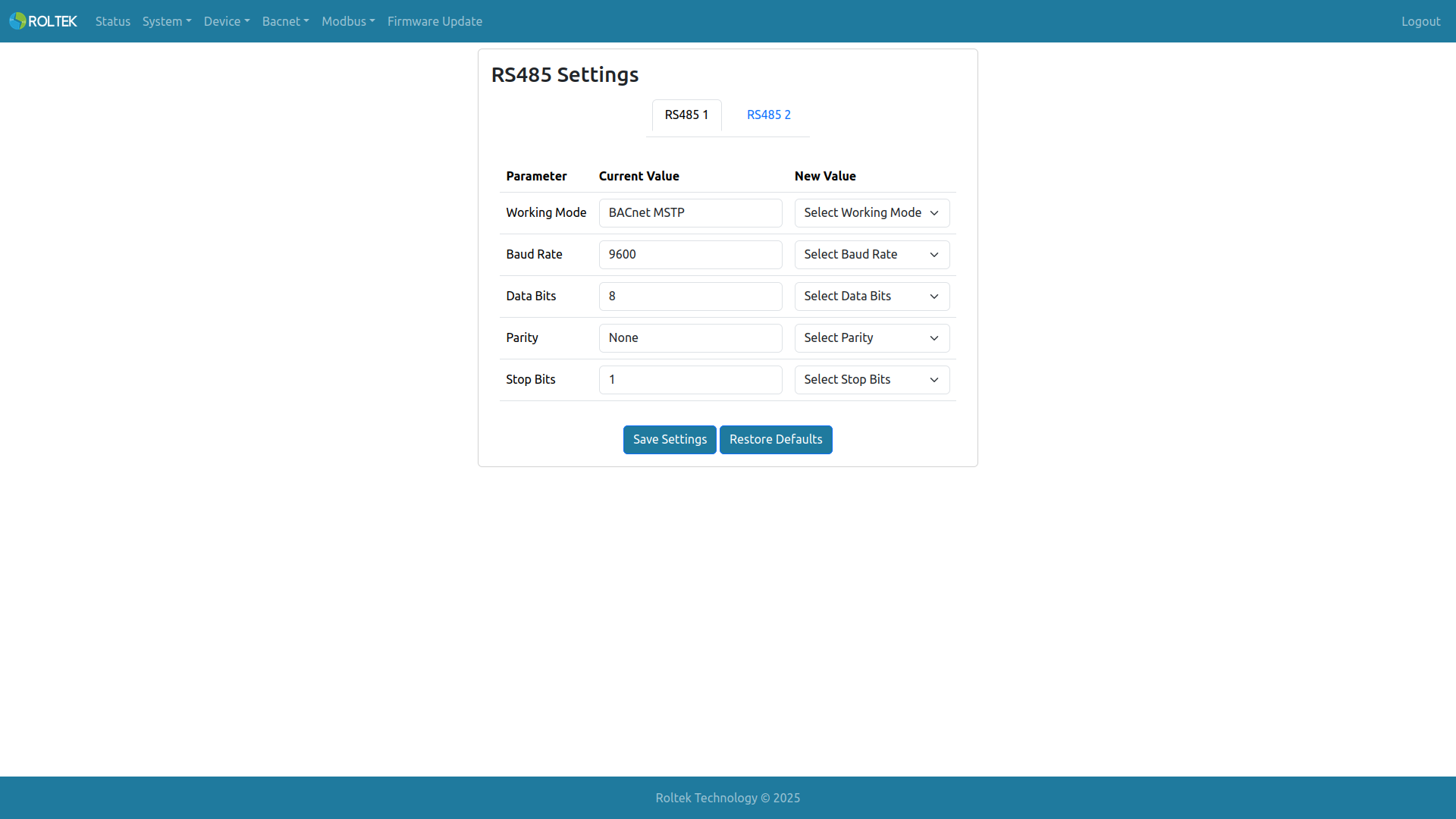Click the Roltek Technology © 2025 footer text

click(x=728, y=798)
